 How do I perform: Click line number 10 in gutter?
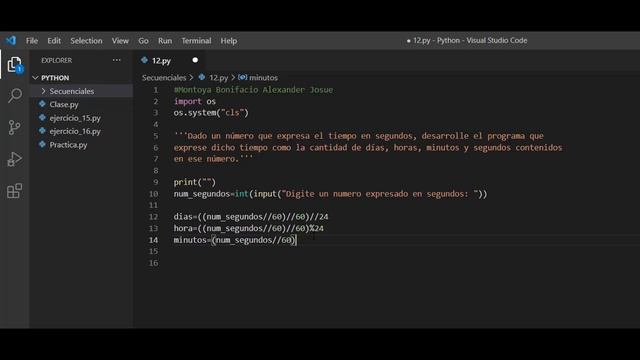[x=153, y=194]
